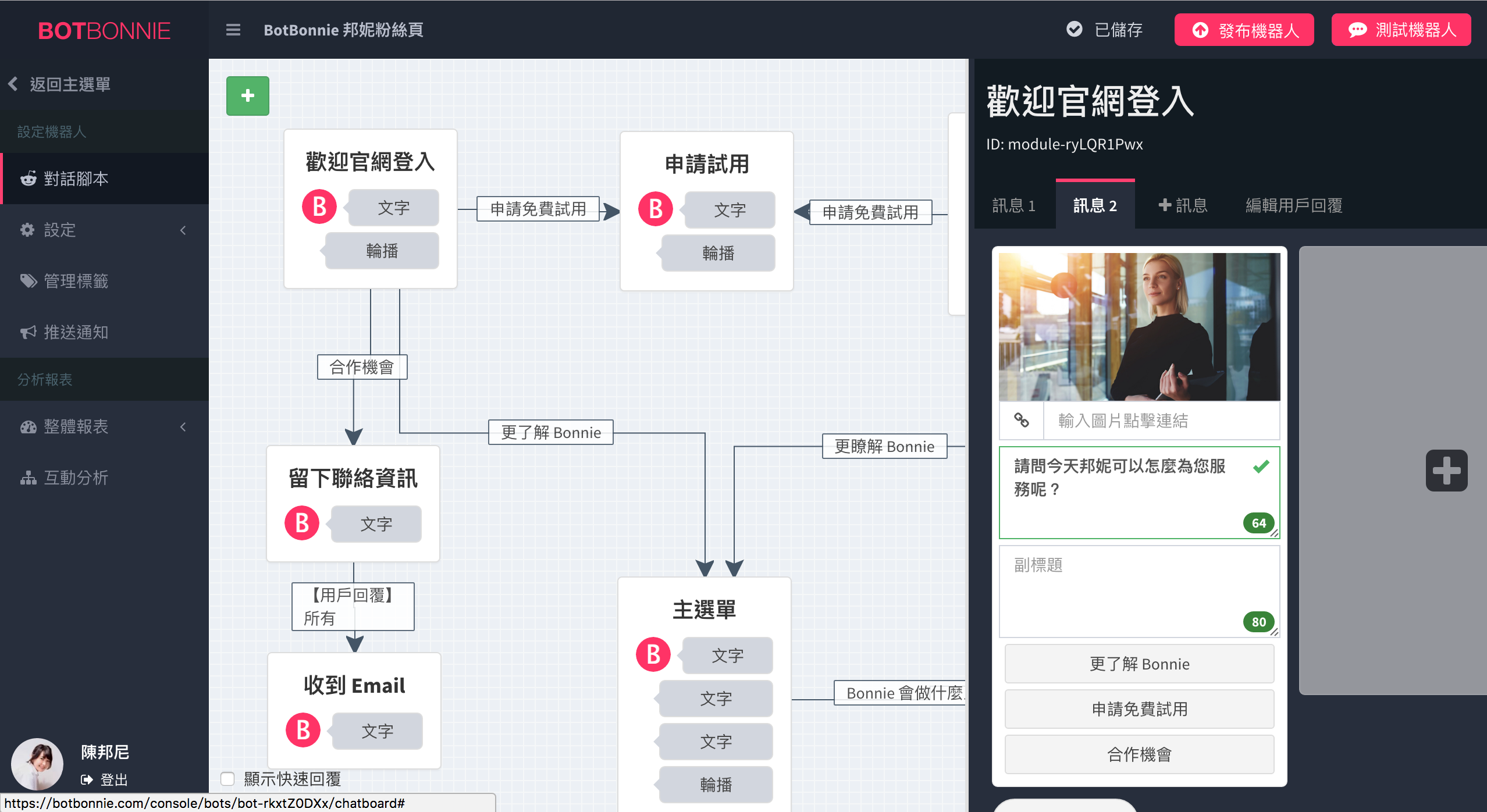This screenshot has width=1487, height=812.
Task: Click the 申請免費試用 card button
Action: [x=1139, y=709]
